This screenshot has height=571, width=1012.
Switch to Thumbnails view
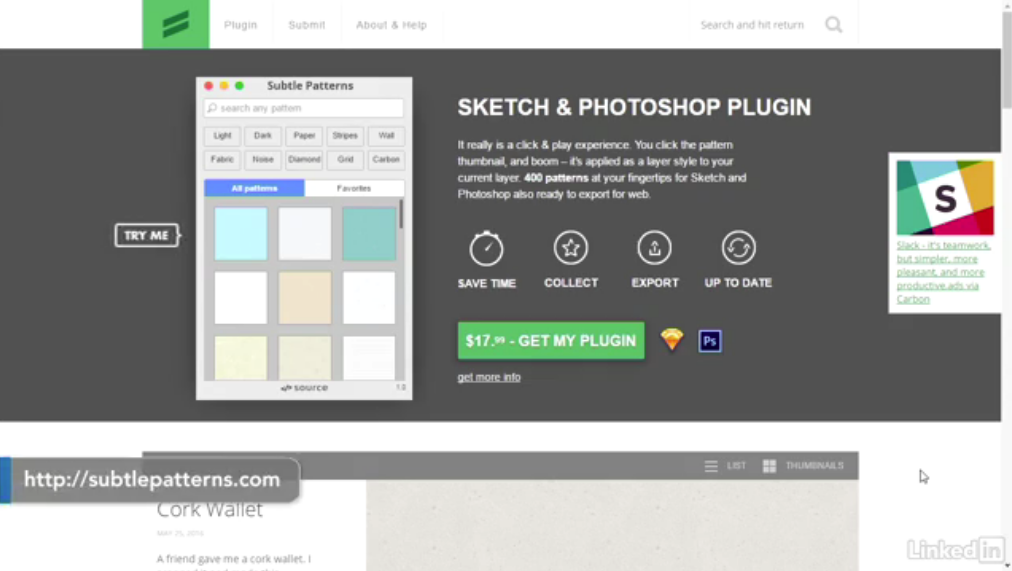pos(803,466)
